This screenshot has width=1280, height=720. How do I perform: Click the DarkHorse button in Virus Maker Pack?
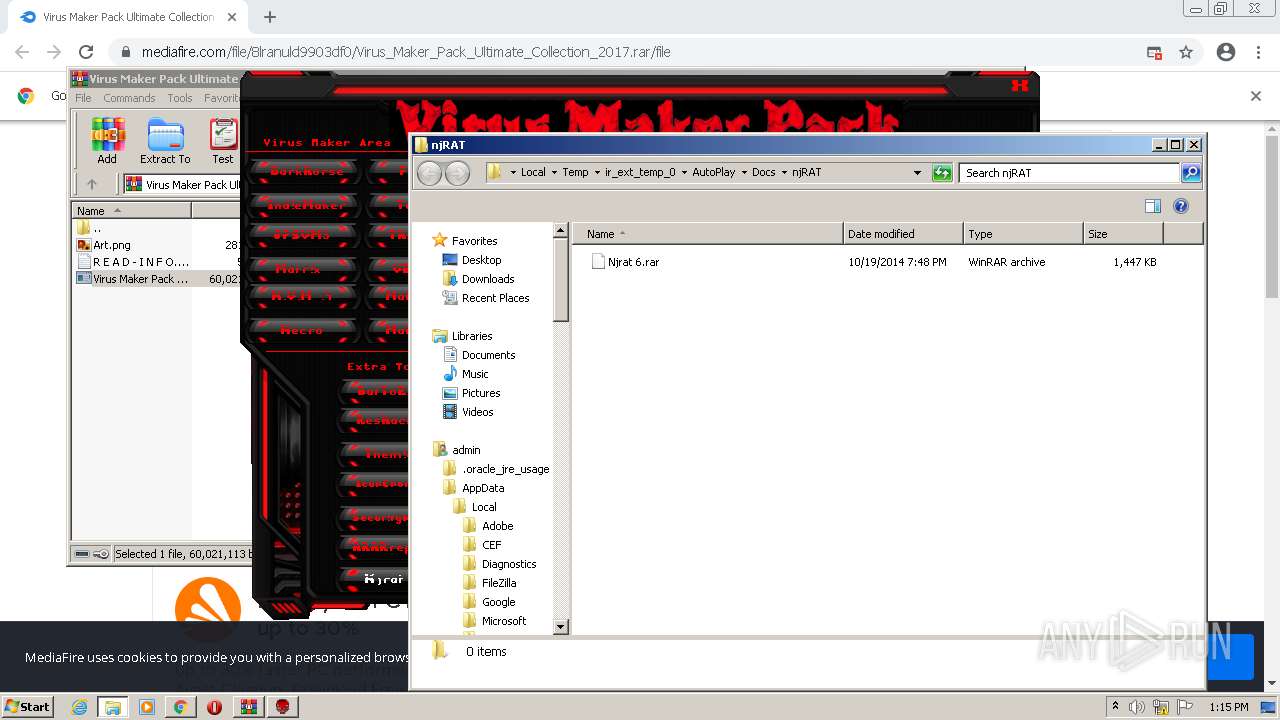pos(306,172)
